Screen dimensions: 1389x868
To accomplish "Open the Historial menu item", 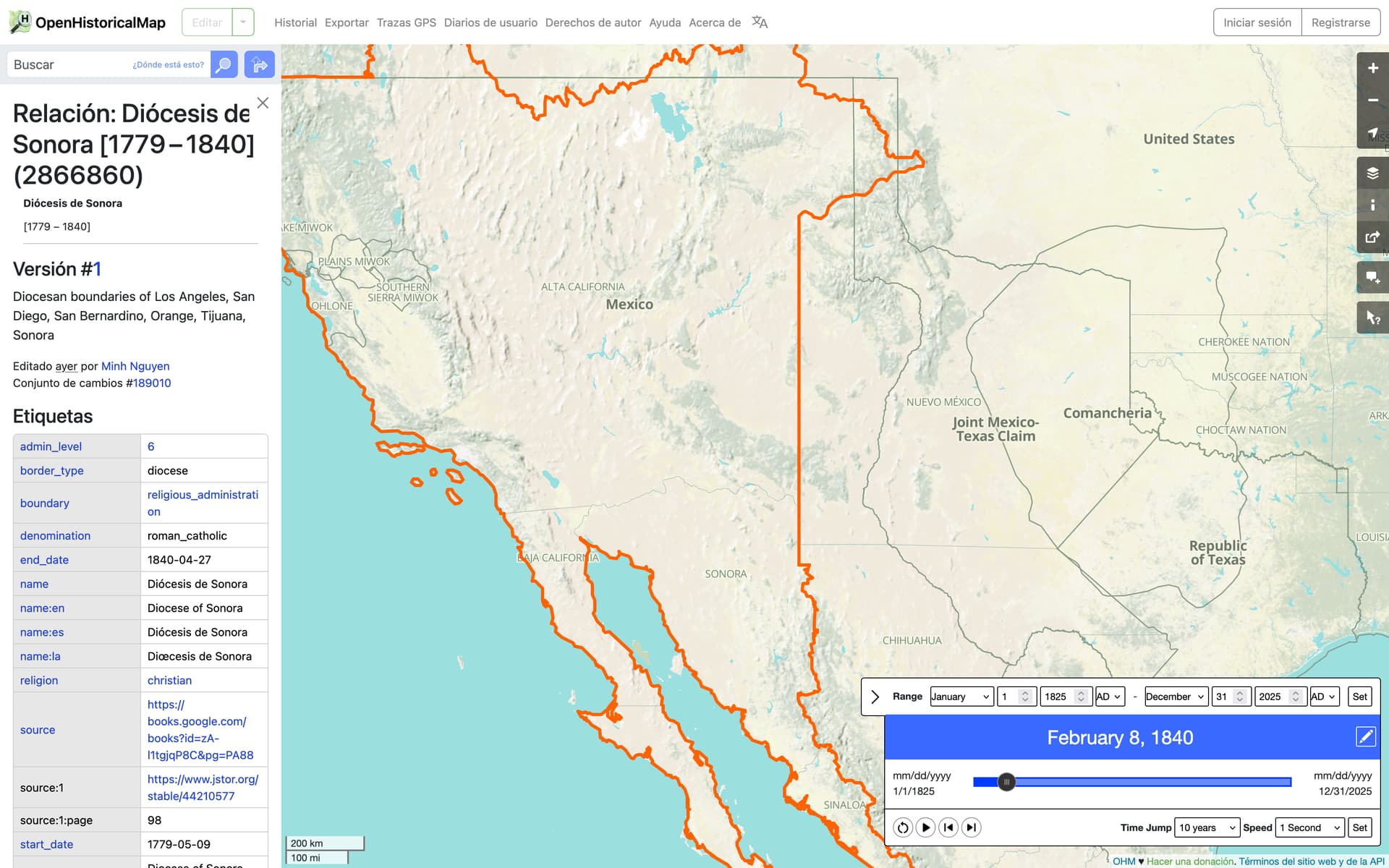I will 295,22.
